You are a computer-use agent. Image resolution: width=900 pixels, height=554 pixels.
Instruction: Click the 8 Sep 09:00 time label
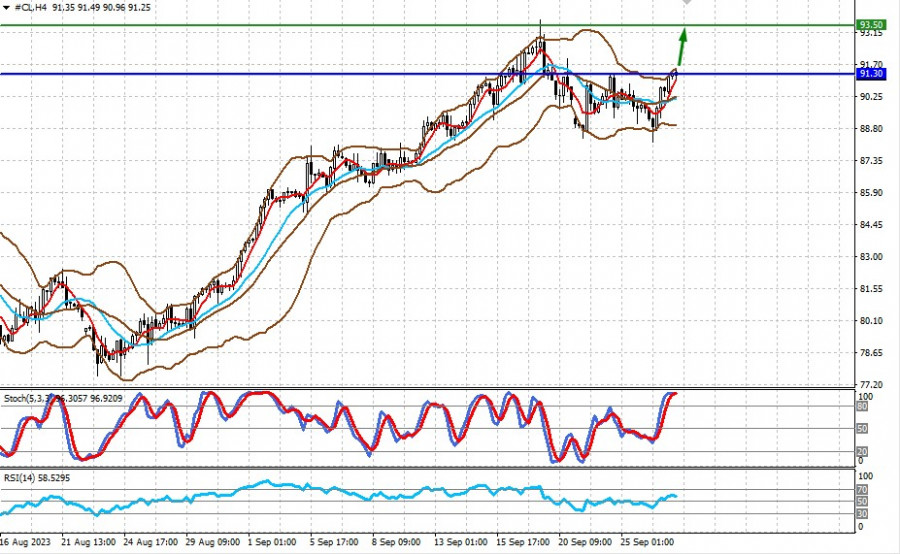(x=396, y=542)
